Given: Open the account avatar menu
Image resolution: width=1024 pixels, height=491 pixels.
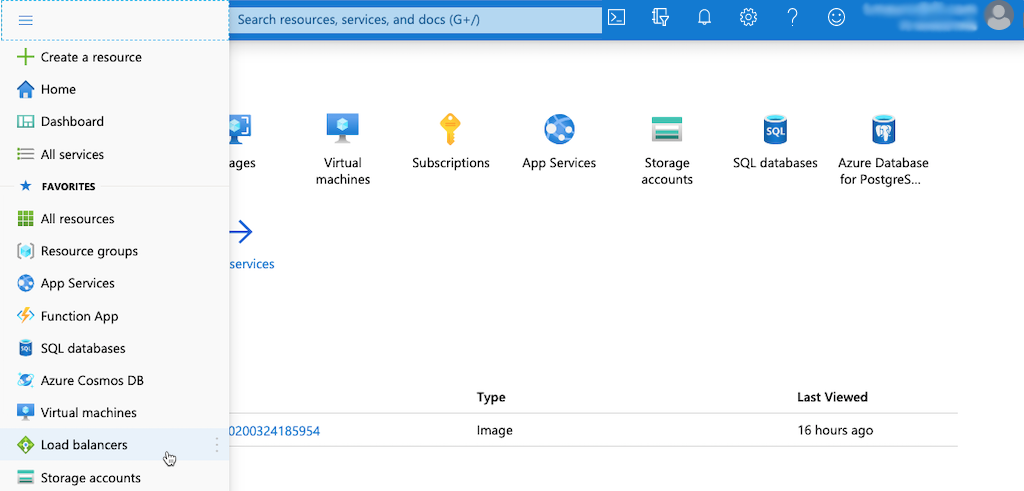Looking at the screenshot, I should (x=999, y=16).
